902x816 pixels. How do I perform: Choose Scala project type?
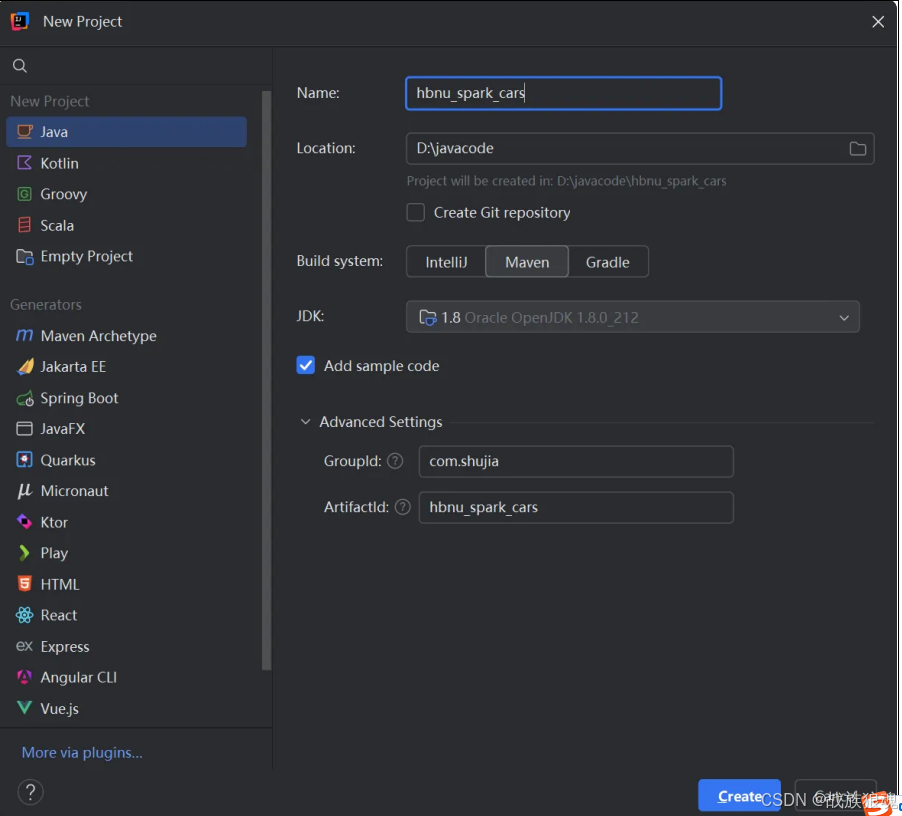[x=127, y=225]
